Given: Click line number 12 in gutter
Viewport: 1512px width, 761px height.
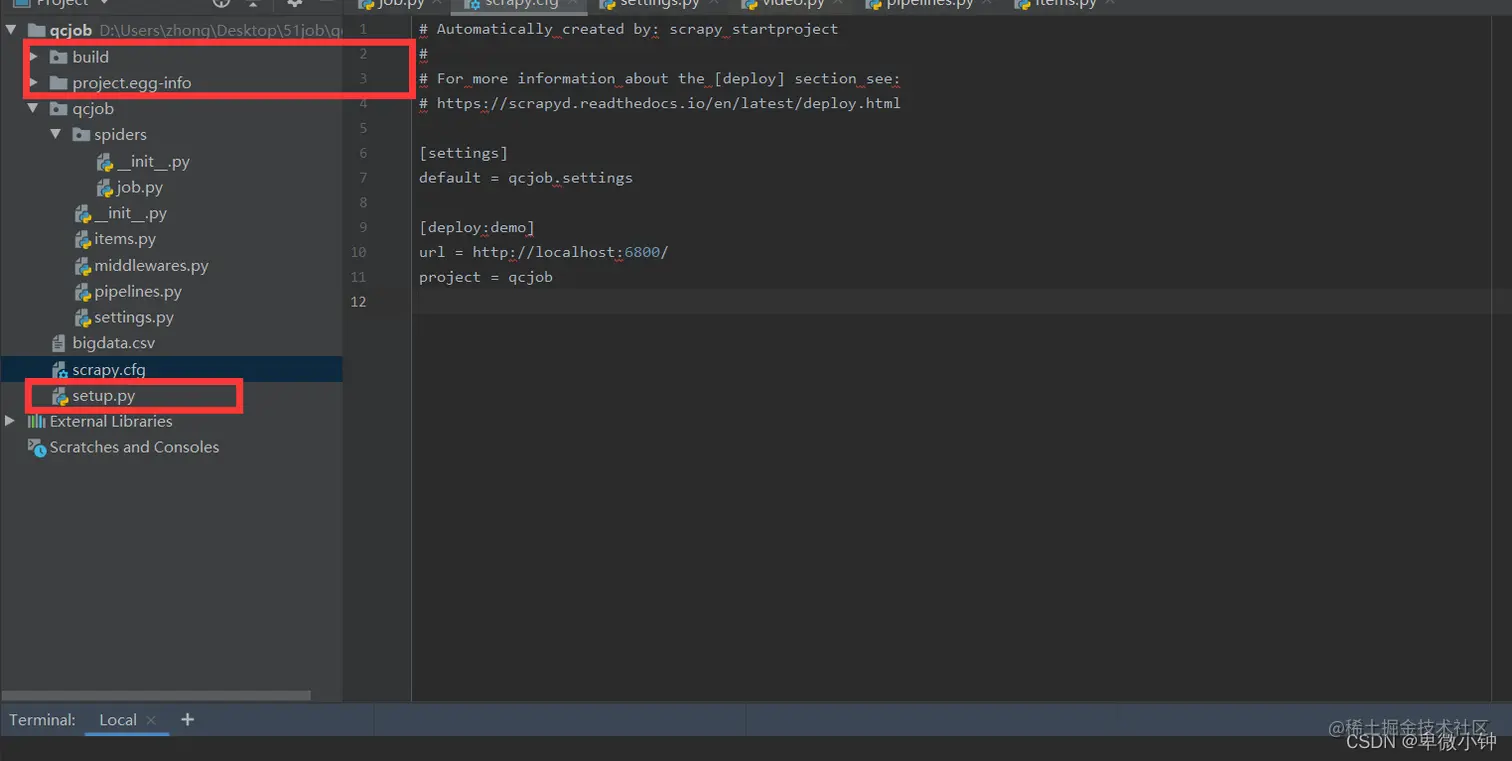Looking at the screenshot, I should click(359, 302).
